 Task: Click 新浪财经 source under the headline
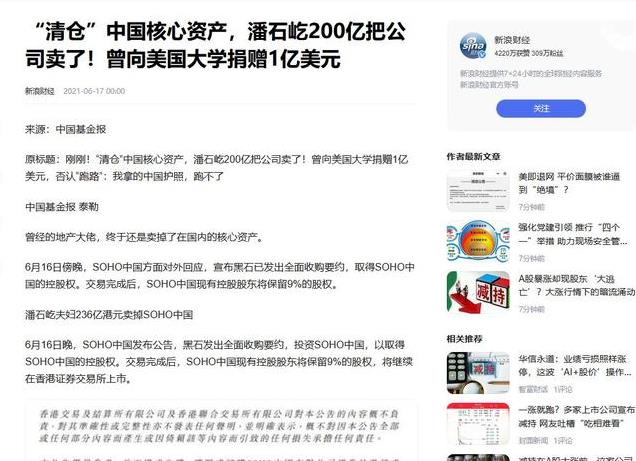(39, 91)
